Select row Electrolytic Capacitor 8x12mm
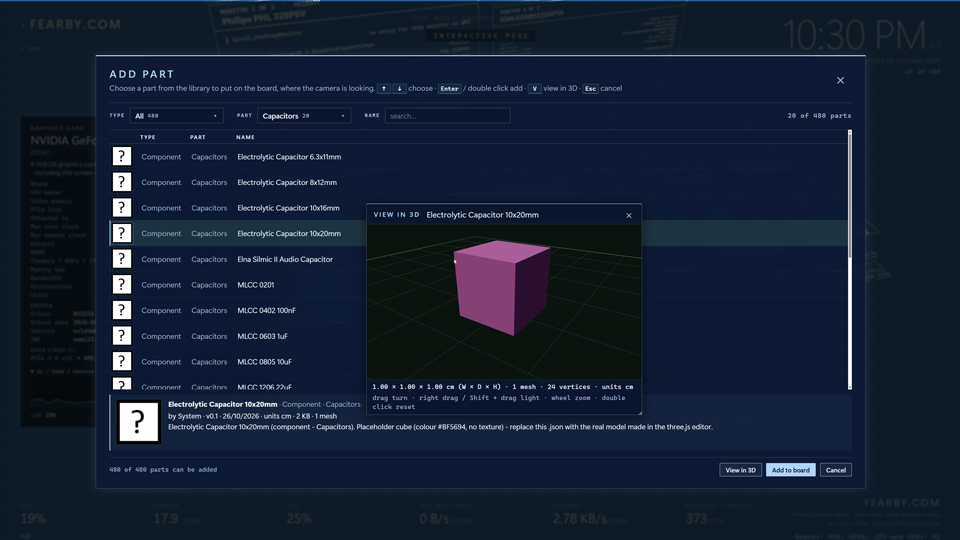 pyautogui.click(x=479, y=182)
